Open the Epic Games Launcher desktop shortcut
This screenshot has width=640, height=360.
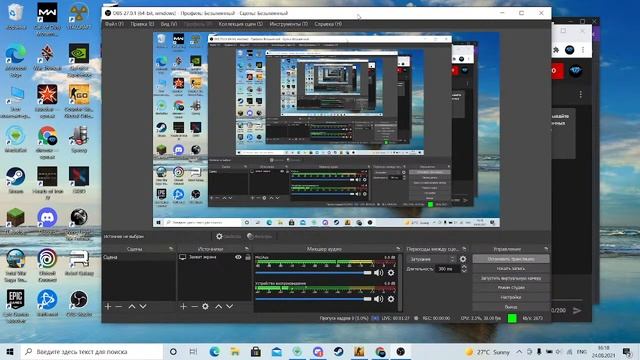16,305
